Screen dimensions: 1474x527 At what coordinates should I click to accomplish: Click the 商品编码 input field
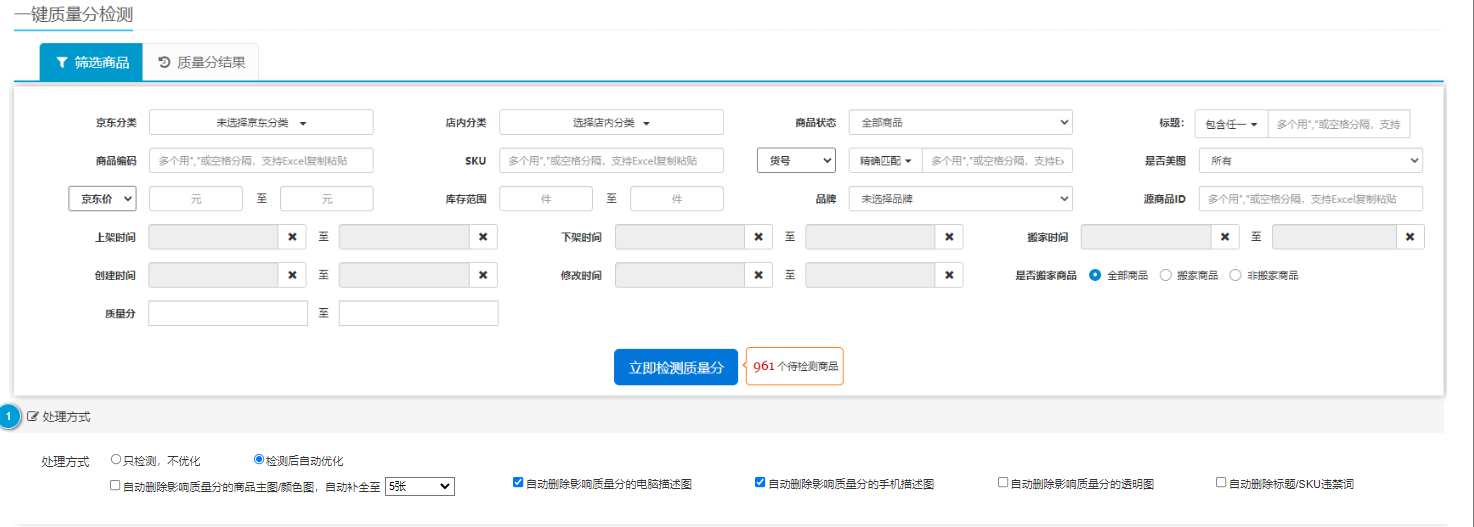(x=261, y=160)
